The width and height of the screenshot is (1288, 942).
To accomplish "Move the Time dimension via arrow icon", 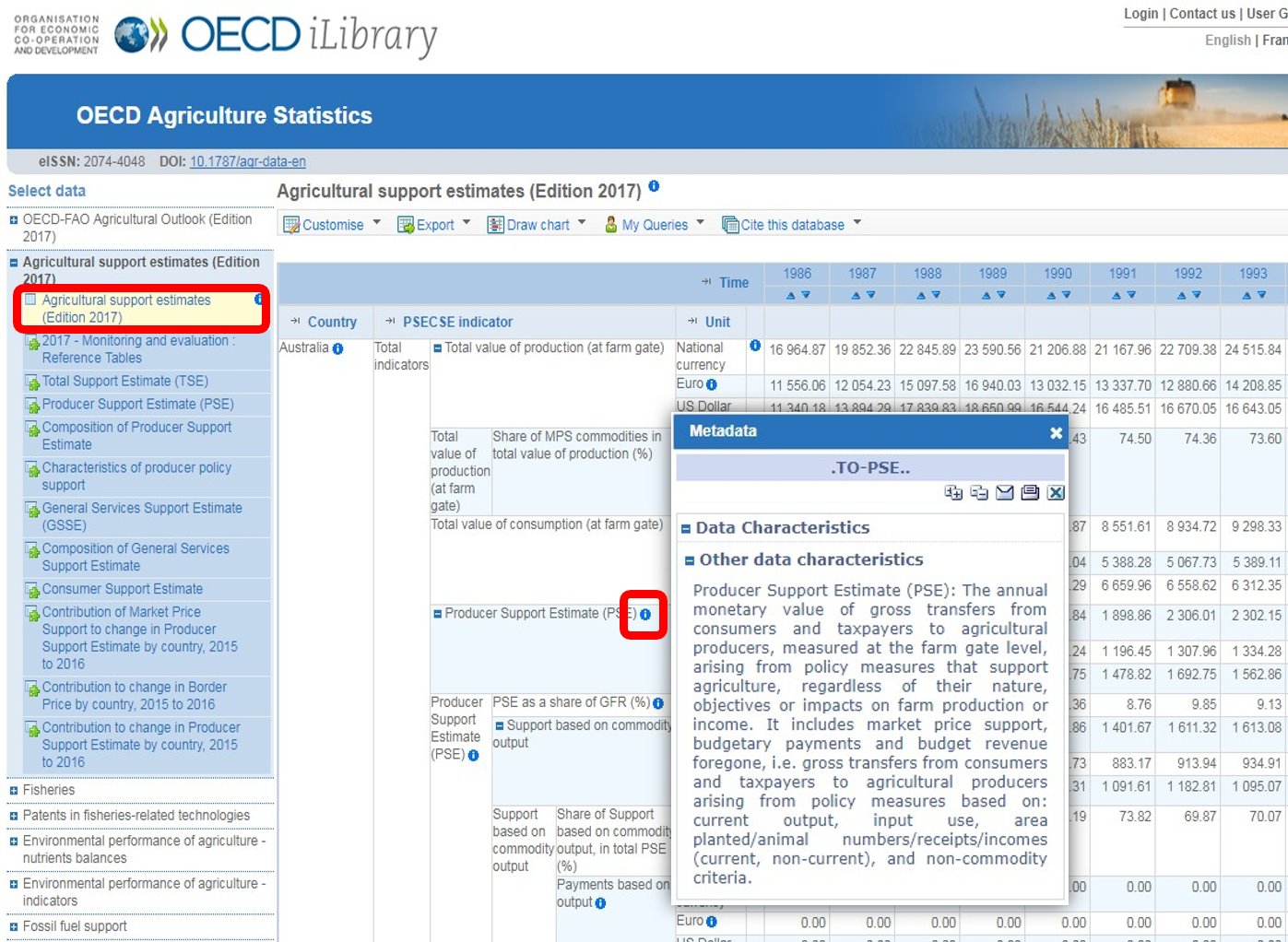I will pos(707,282).
